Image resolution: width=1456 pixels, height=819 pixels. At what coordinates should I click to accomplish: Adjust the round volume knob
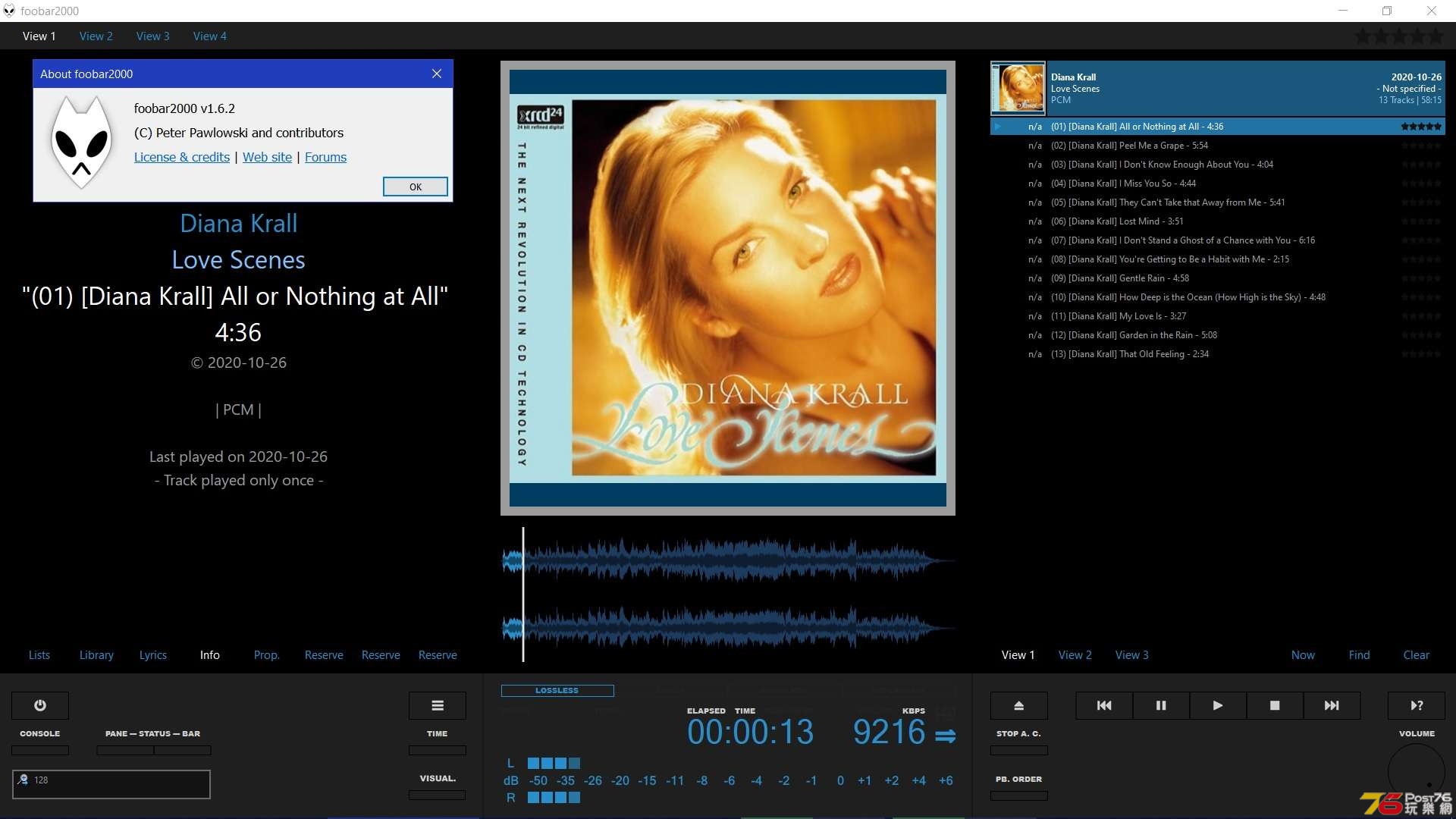coord(1416,772)
